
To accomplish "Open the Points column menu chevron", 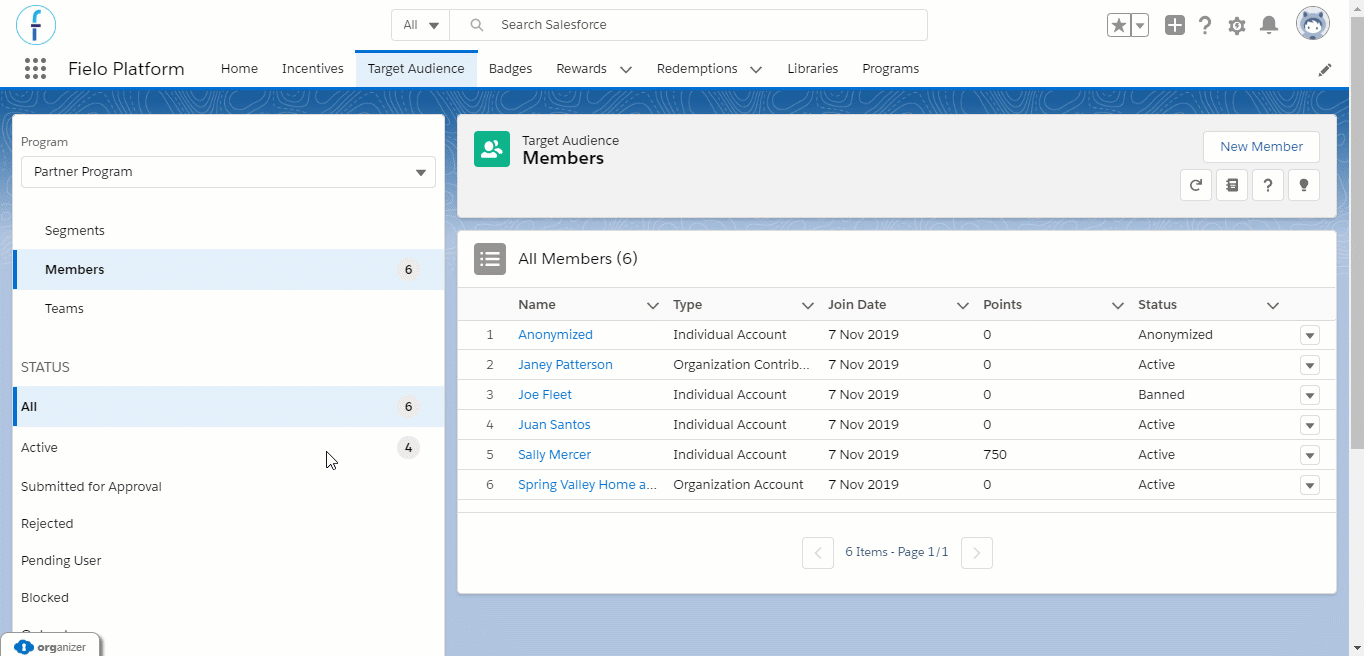I will [x=1118, y=305].
